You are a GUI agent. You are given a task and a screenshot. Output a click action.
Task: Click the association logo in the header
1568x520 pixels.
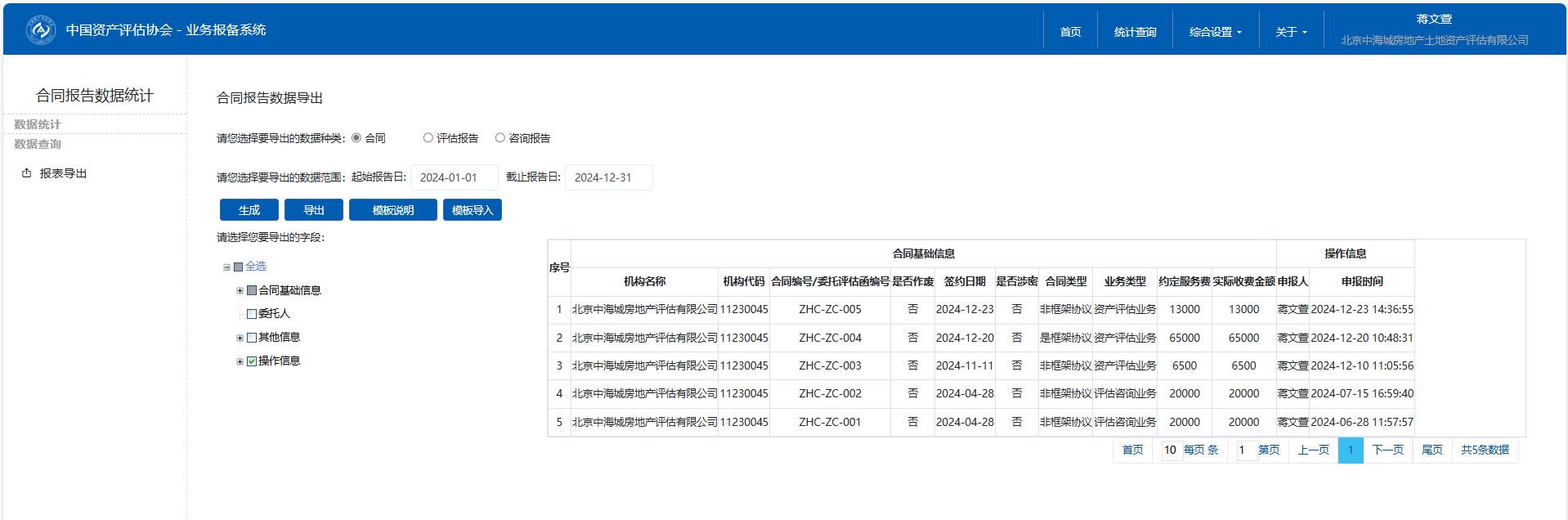click(40, 30)
